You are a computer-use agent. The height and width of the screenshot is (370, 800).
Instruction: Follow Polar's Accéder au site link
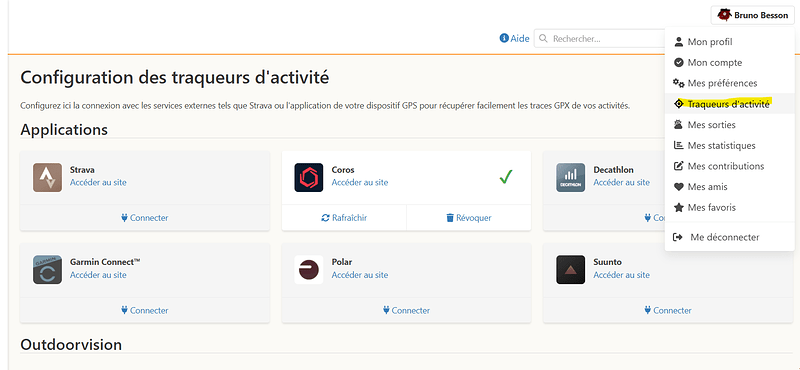[360, 275]
